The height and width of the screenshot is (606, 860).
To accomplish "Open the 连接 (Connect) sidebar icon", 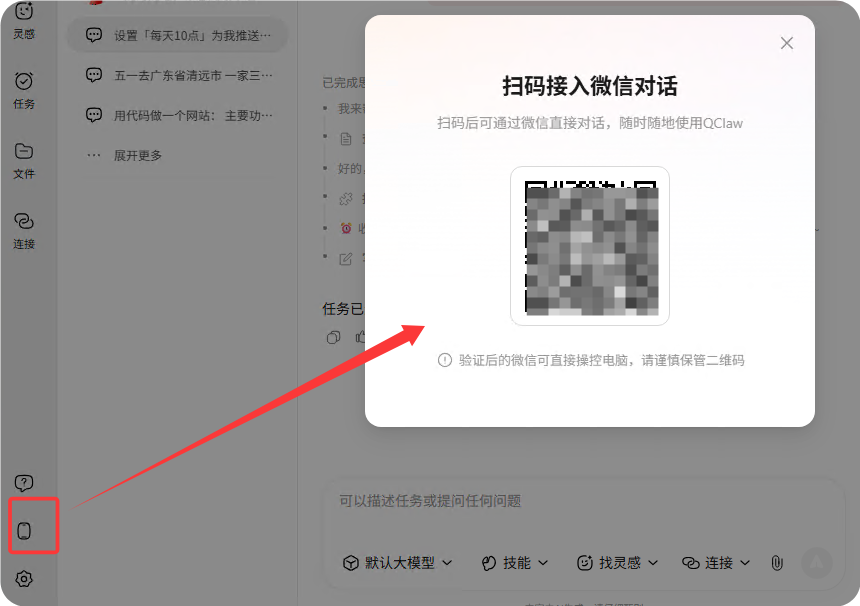I will 24,228.
